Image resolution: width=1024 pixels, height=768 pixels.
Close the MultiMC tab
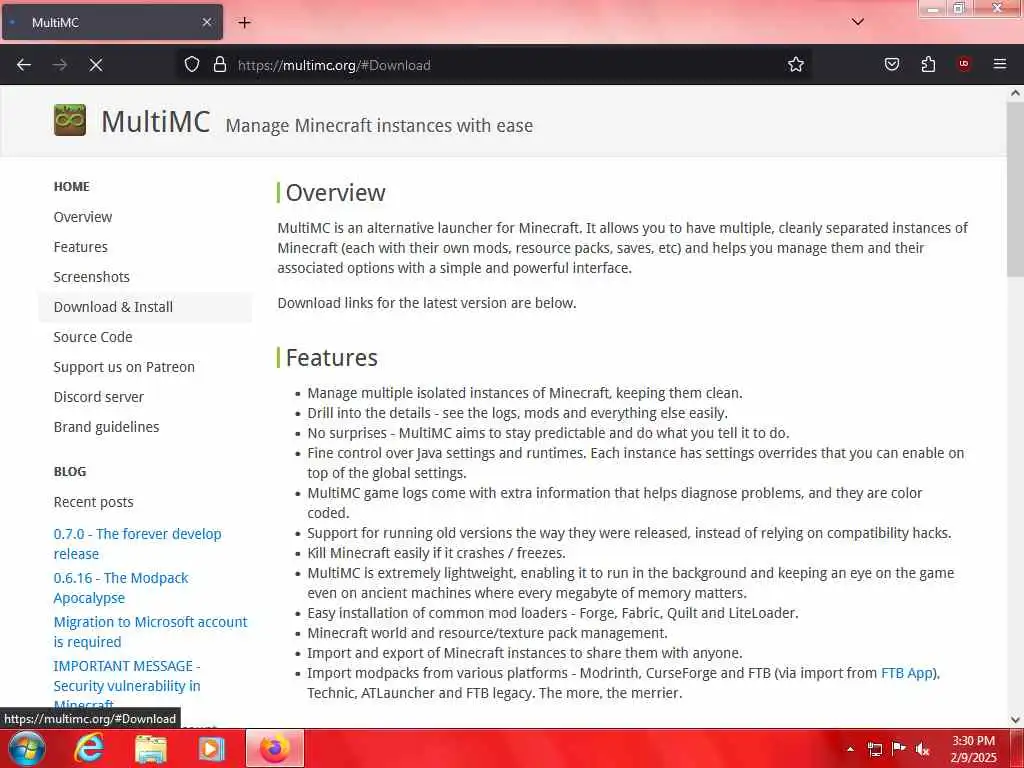[207, 22]
